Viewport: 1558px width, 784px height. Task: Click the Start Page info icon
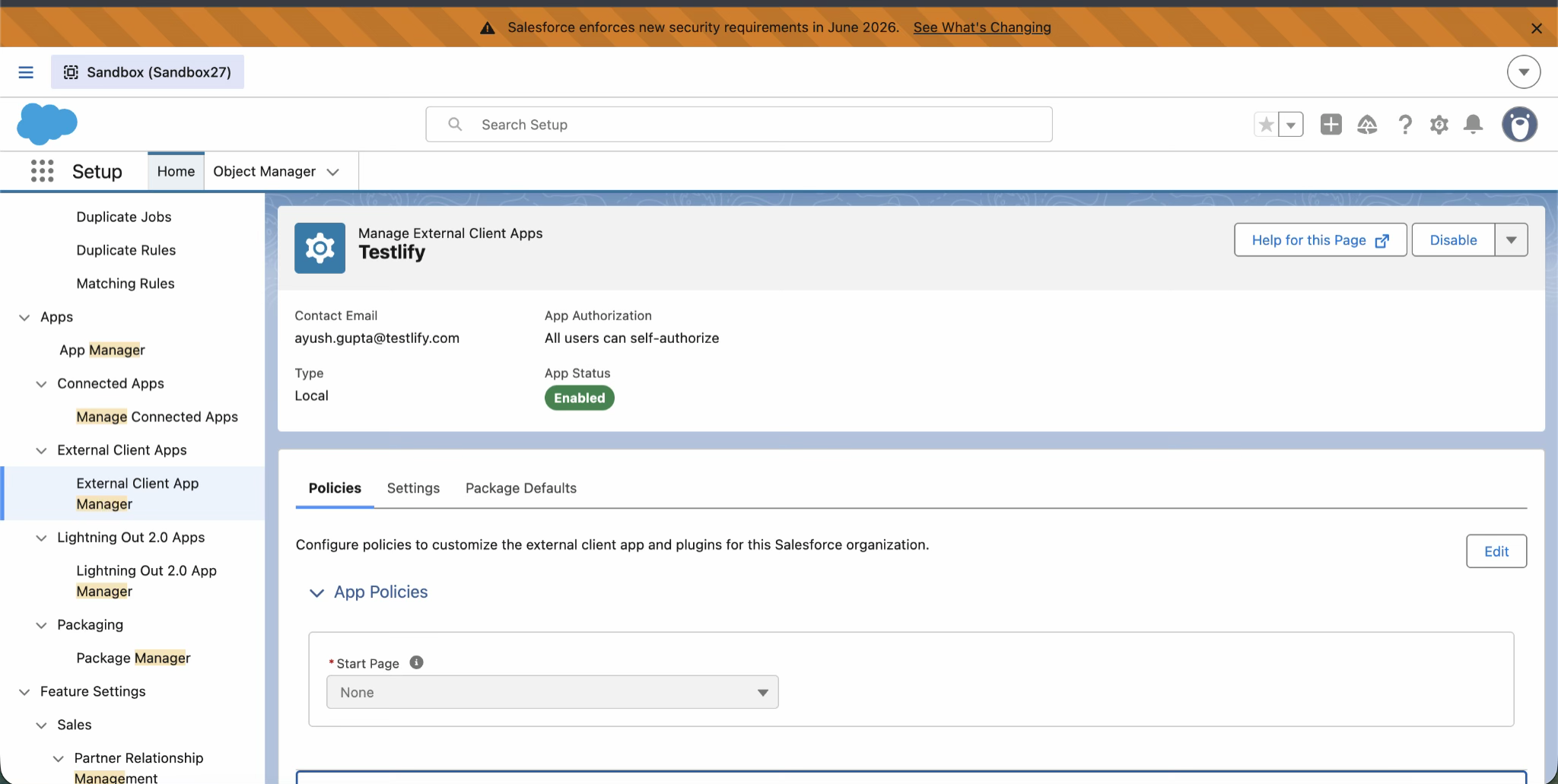[416, 662]
